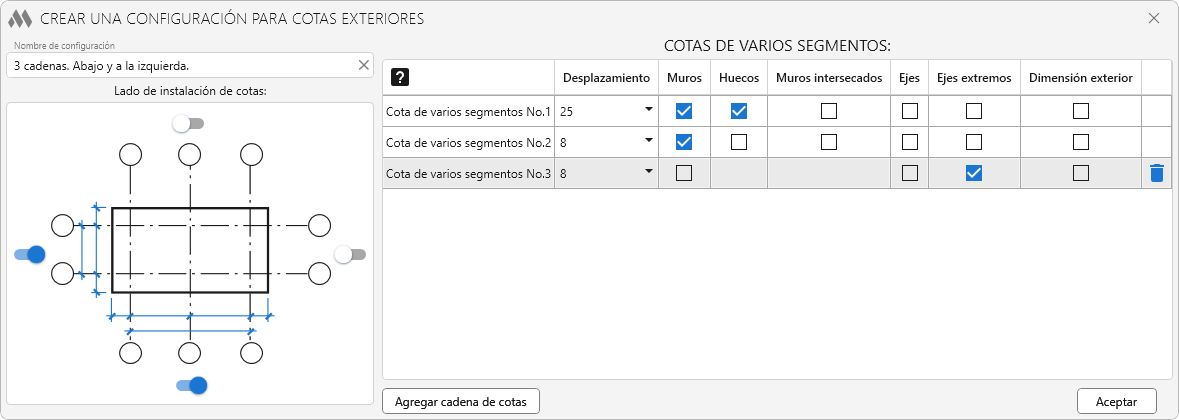Screen dimensions: 1179x420
Task: Check Dimensión exterior for chain No.2
Action: (x=1081, y=142)
